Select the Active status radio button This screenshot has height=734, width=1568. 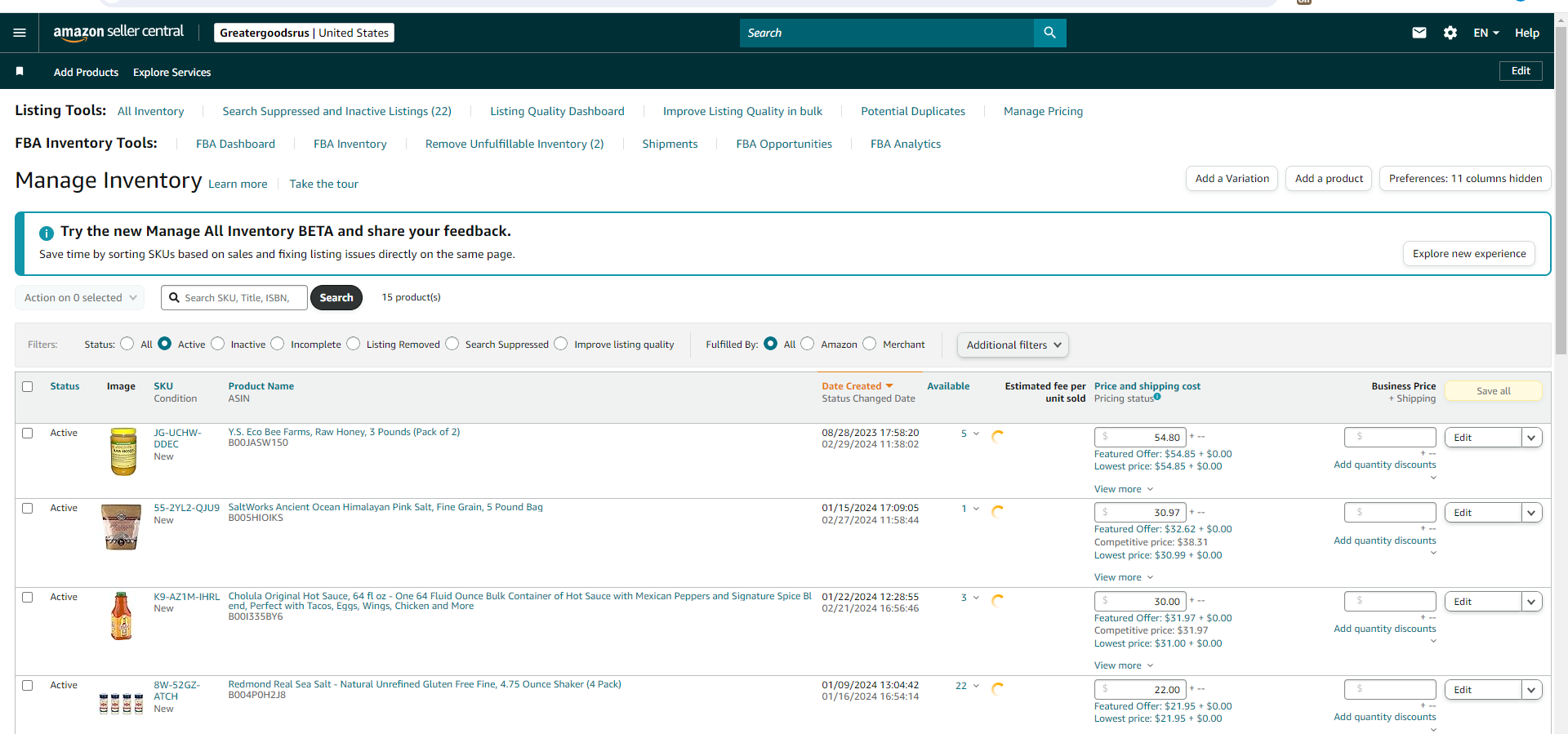pos(165,344)
